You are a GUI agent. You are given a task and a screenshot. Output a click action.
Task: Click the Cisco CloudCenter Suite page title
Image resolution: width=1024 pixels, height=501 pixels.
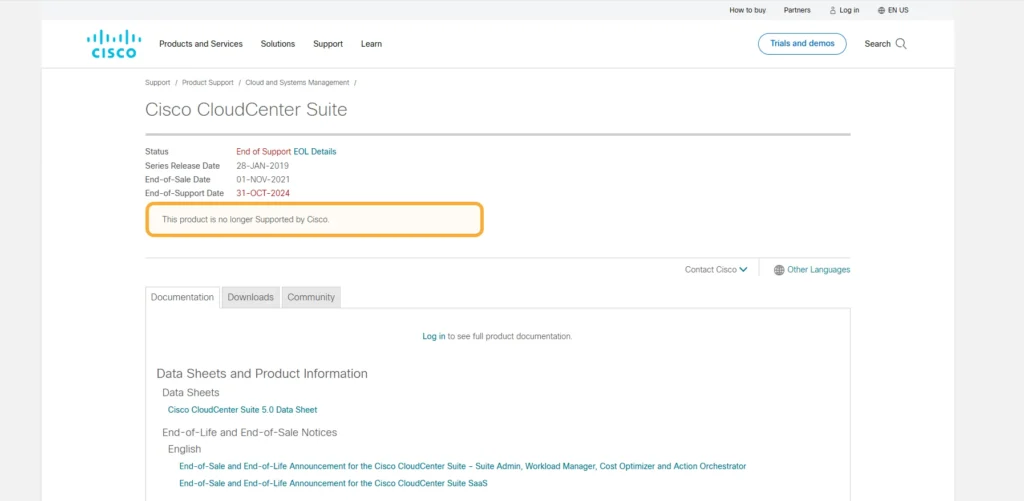pyautogui.click(x=246, y=110)
